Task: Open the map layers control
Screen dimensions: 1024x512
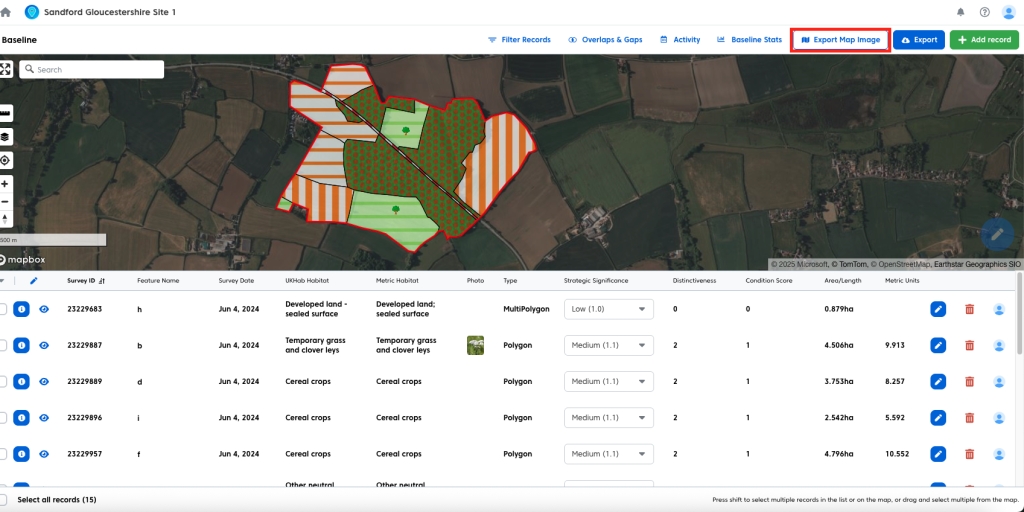Action: click(x=5, y=137)
